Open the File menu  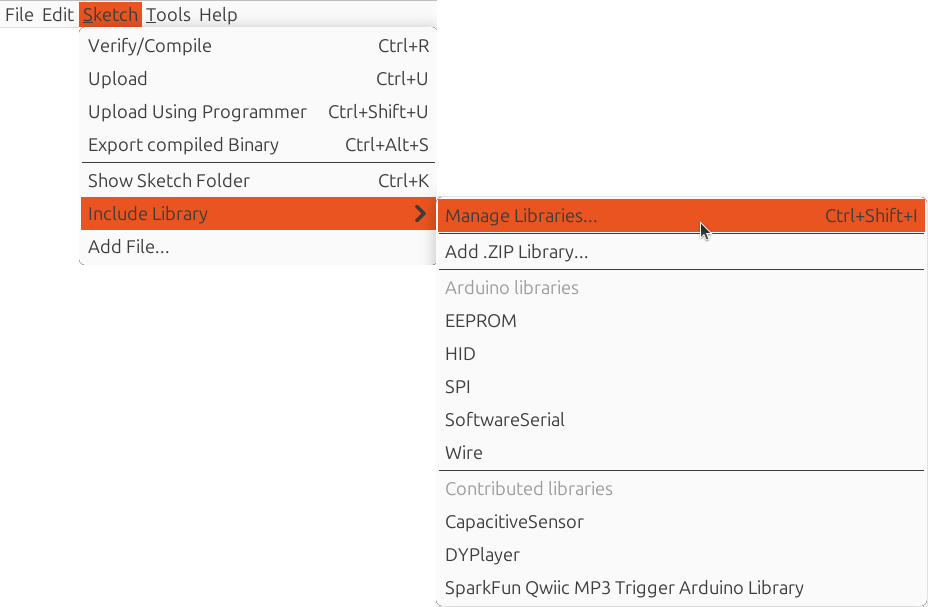click(x=19, y=15)
